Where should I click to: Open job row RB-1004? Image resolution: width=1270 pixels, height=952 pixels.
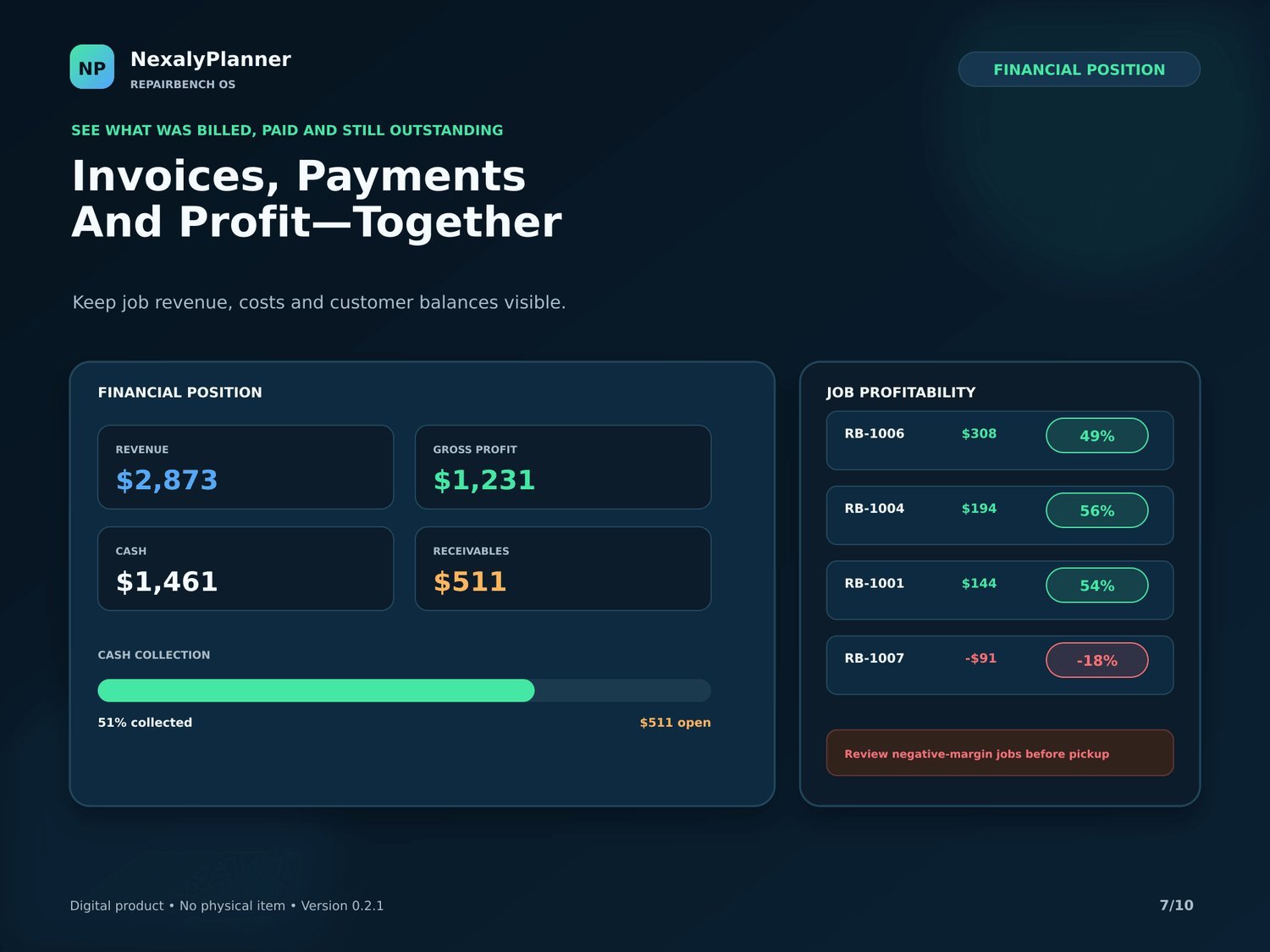[x=1000, y=515]
